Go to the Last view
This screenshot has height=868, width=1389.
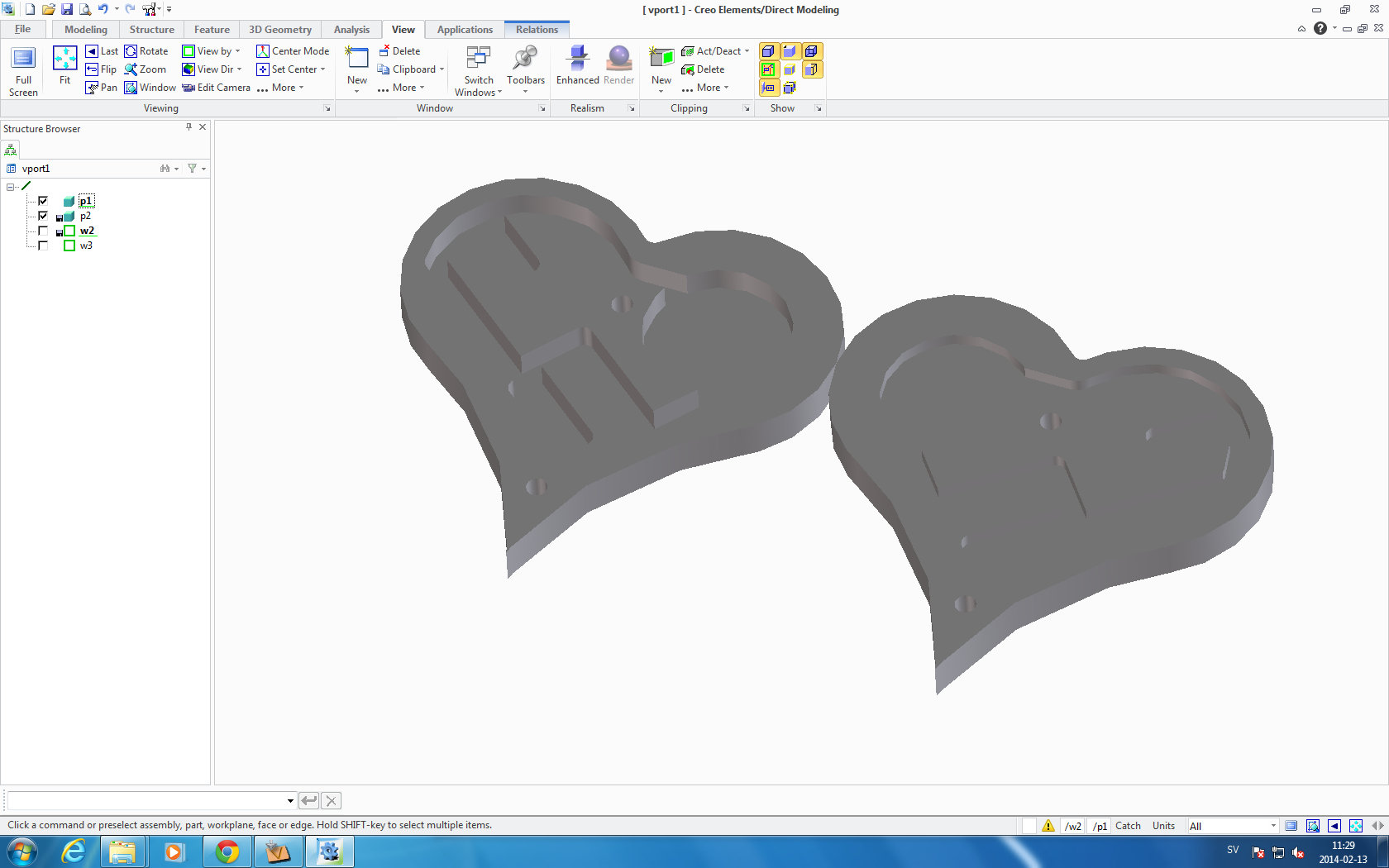(102, 51)
